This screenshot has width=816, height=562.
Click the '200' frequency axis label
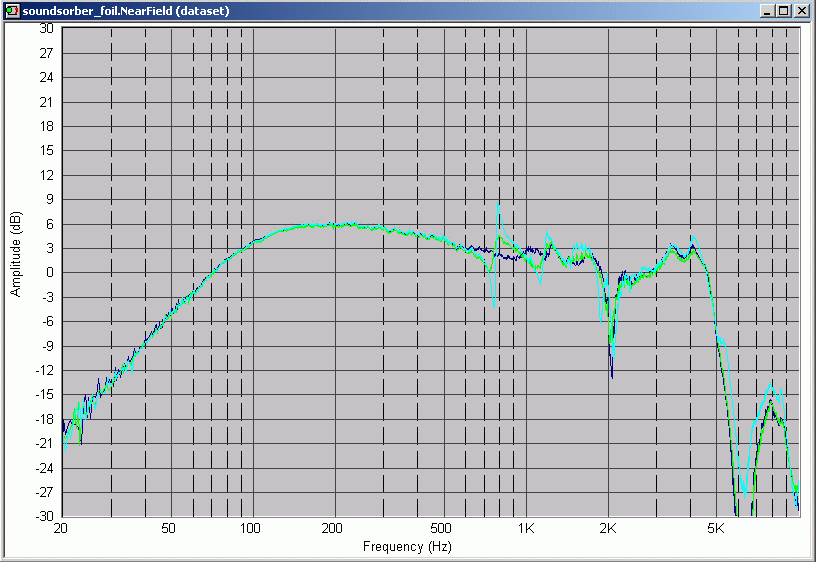(x=332, y=528)
